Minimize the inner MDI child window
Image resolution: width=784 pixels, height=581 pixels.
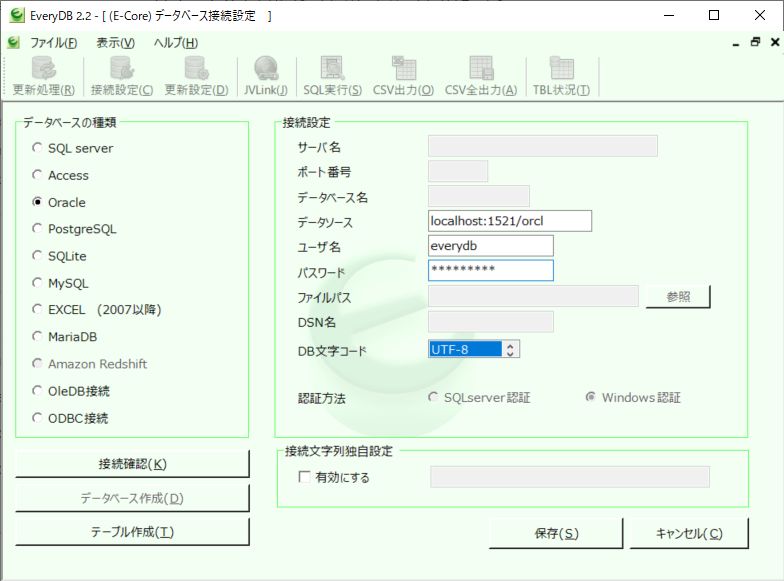pos(736,43)
